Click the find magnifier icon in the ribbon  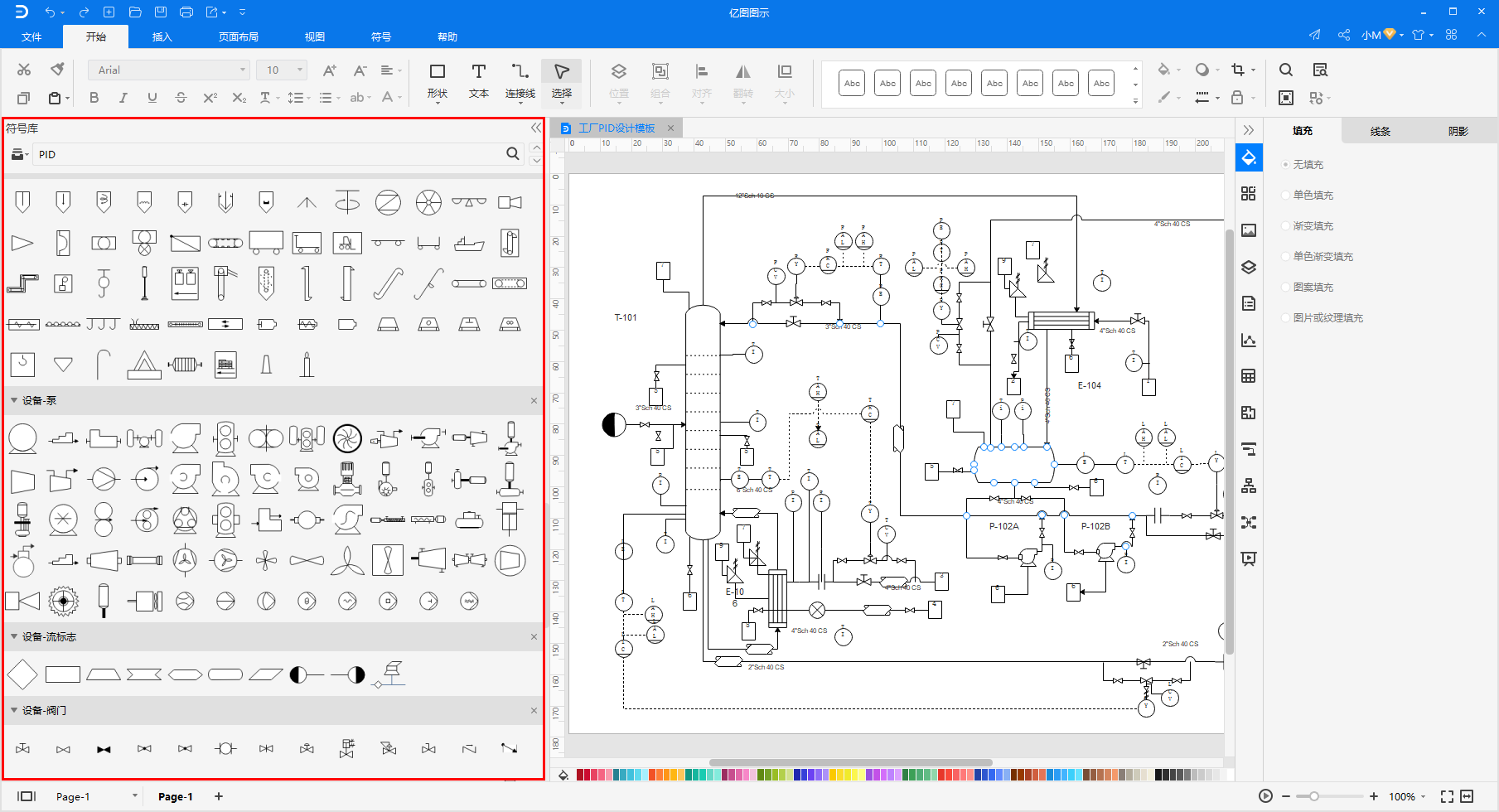tap(1286, 70)
